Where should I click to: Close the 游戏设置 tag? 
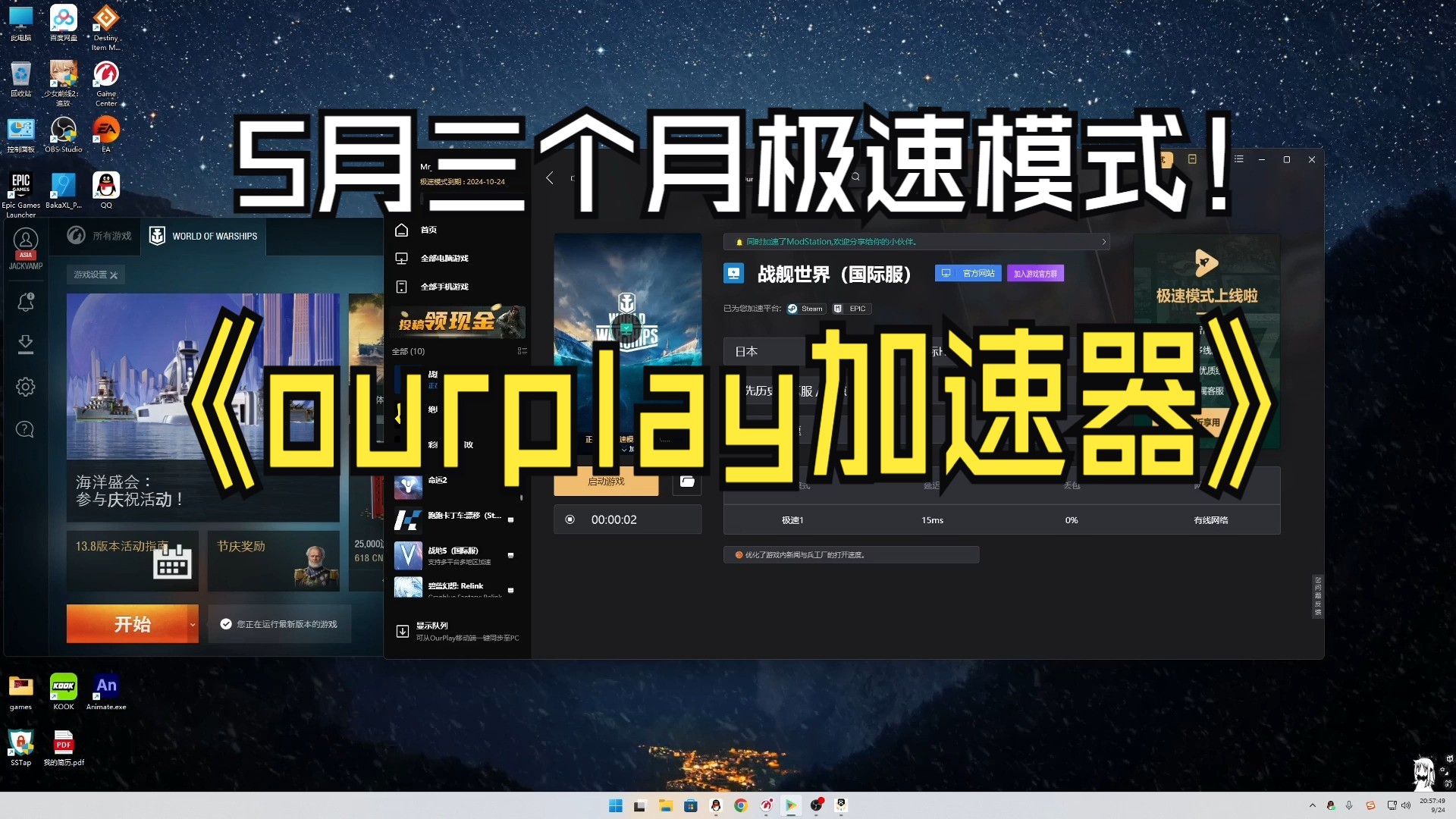click(114, 275)
